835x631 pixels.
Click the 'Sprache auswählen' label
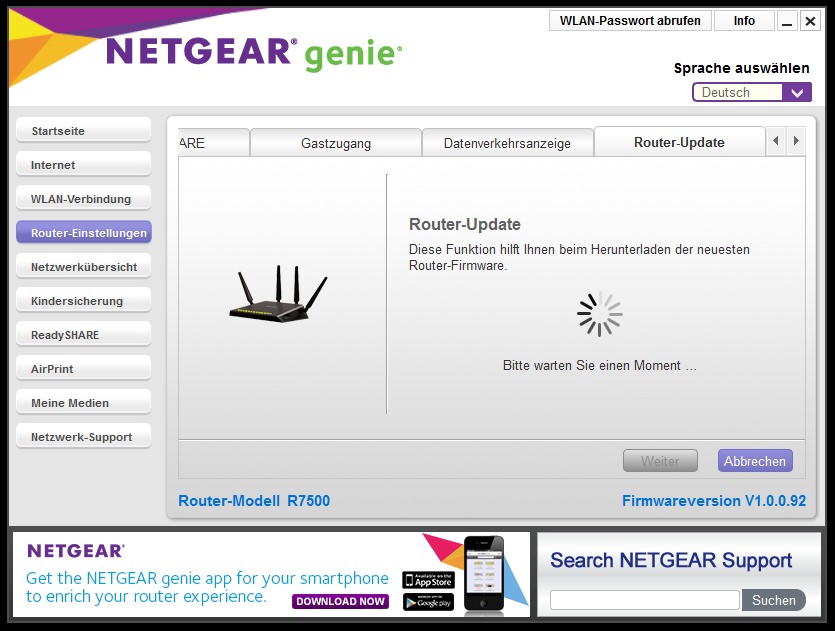pos(741,68)
